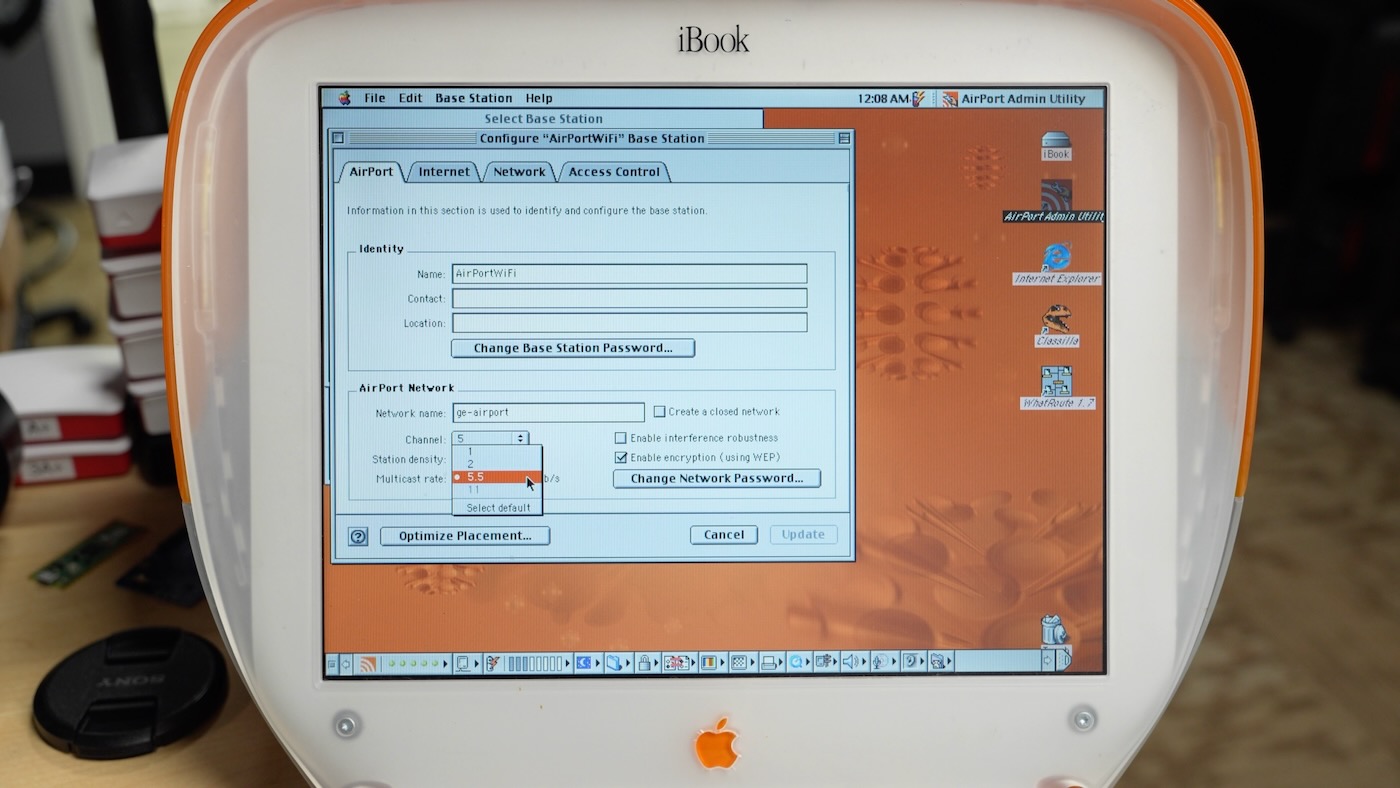This screenshot has width=1400, height=788.
Task: Switch to the Internet tab
Action: tap(444, 172)
